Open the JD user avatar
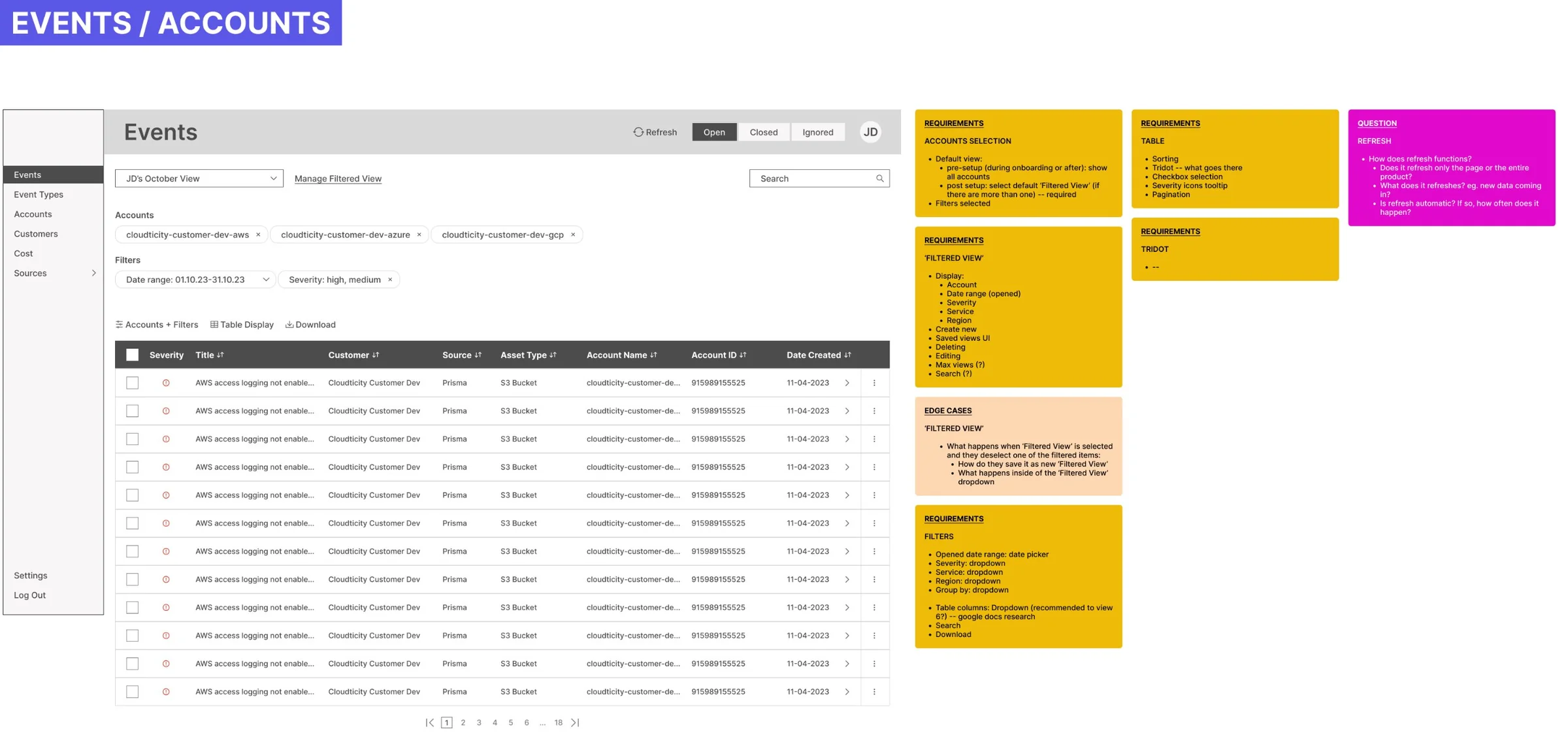Viewport: 1568px width, 735px height. tap(870, 132)
